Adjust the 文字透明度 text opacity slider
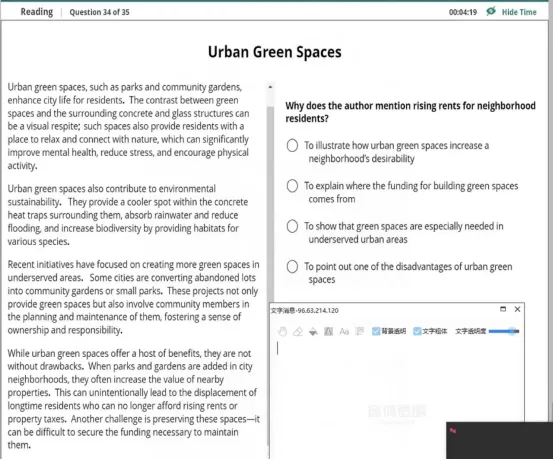Viewport: 553px width, 459px height. [x=504, y=331]
